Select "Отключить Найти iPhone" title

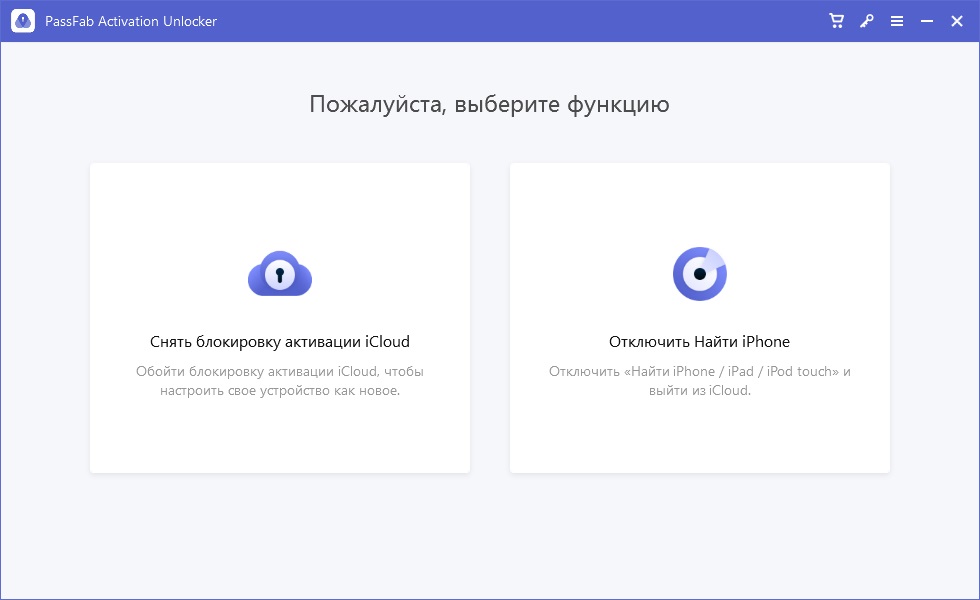pyautogui.click(x=699, y=342)
